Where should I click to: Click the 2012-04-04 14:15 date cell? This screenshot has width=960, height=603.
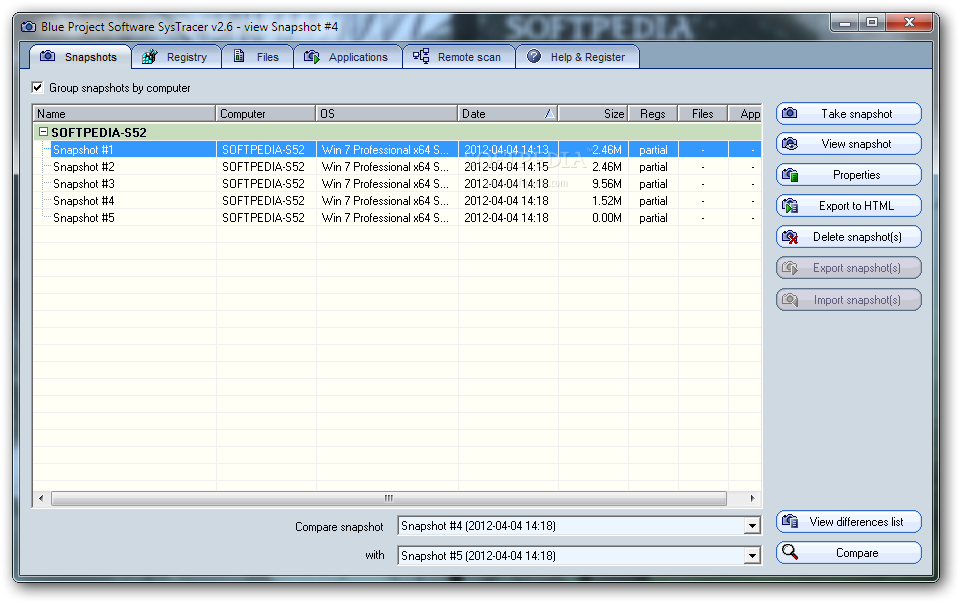506,167
